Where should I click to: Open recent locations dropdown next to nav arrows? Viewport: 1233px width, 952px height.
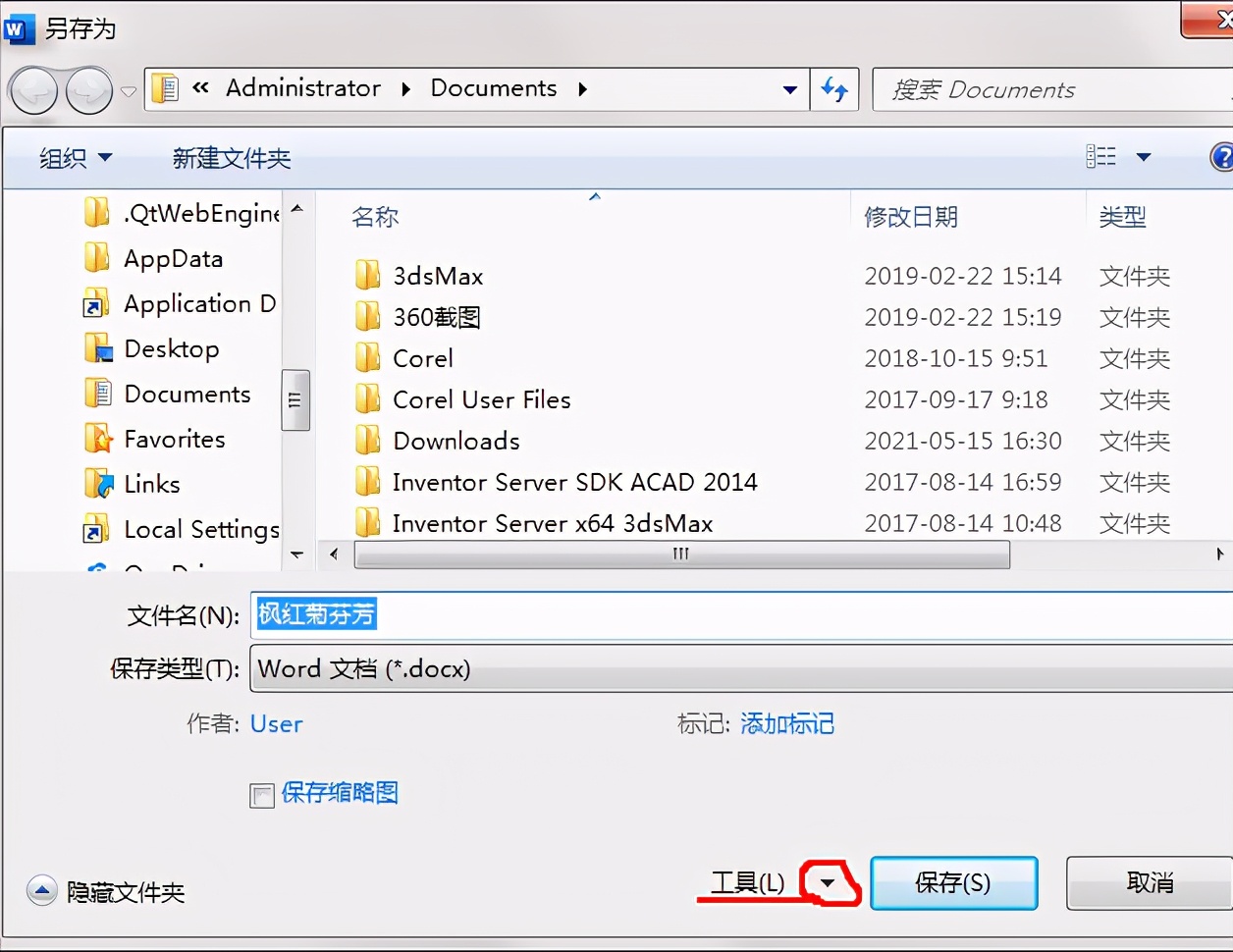point(129,92)
